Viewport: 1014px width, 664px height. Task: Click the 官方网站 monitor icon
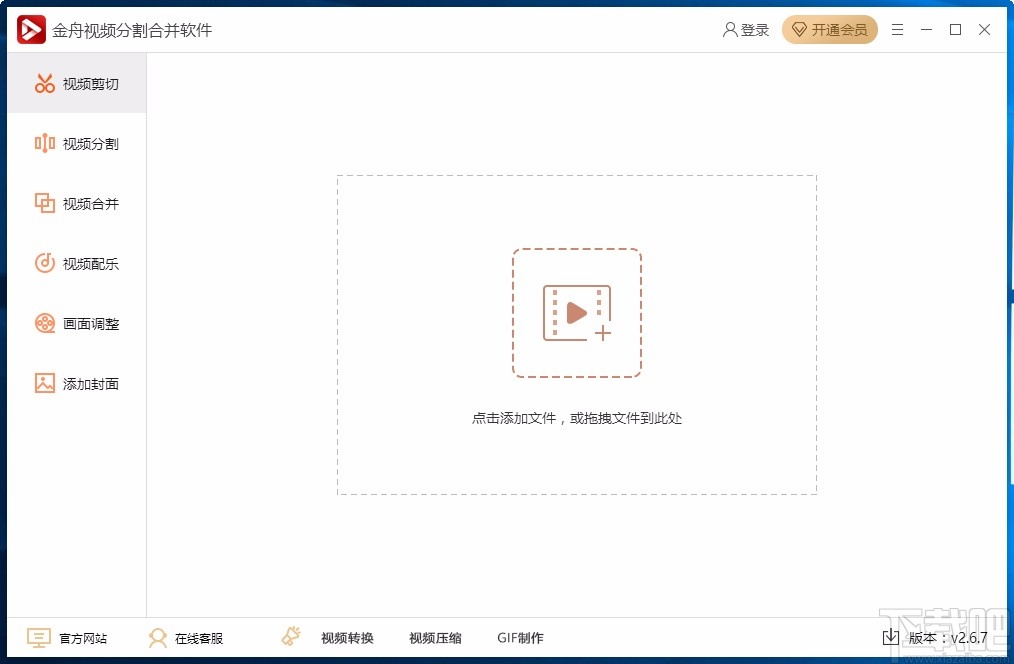click(x=39, y=638)
